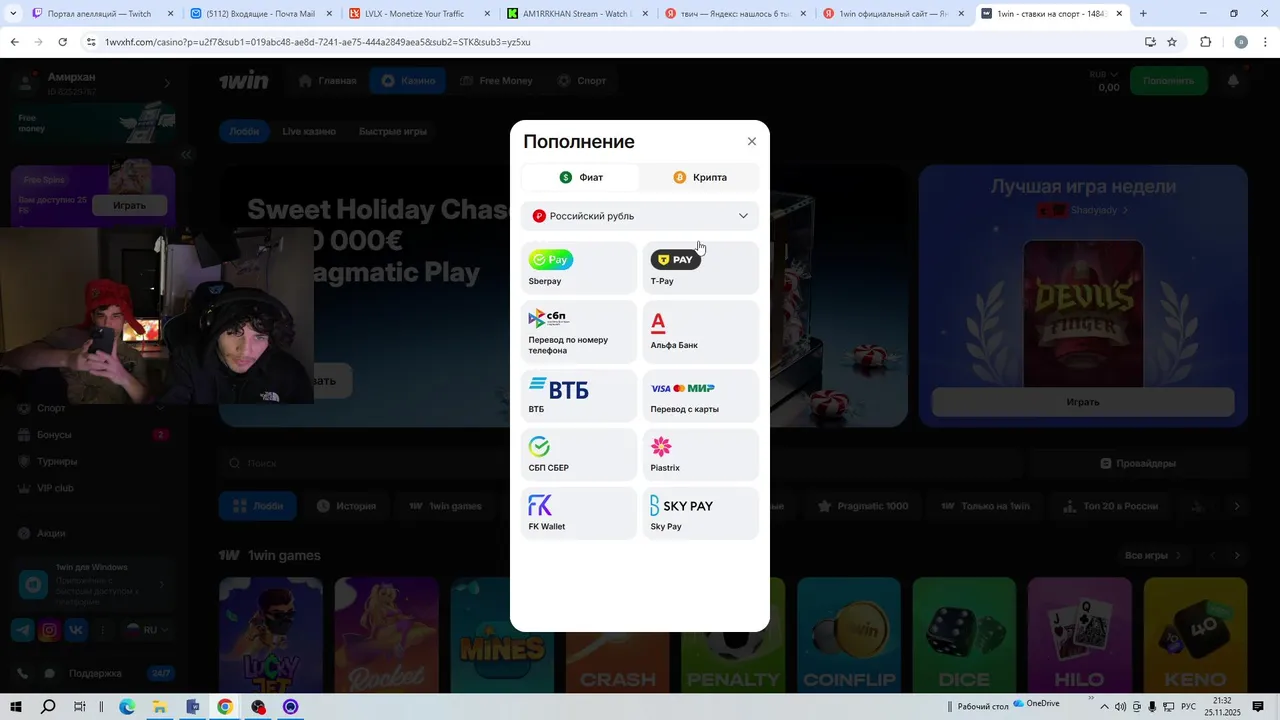Open Спорт in top navigation
1280x720 pixels.
pyautogui.click(x=581, y=81)
